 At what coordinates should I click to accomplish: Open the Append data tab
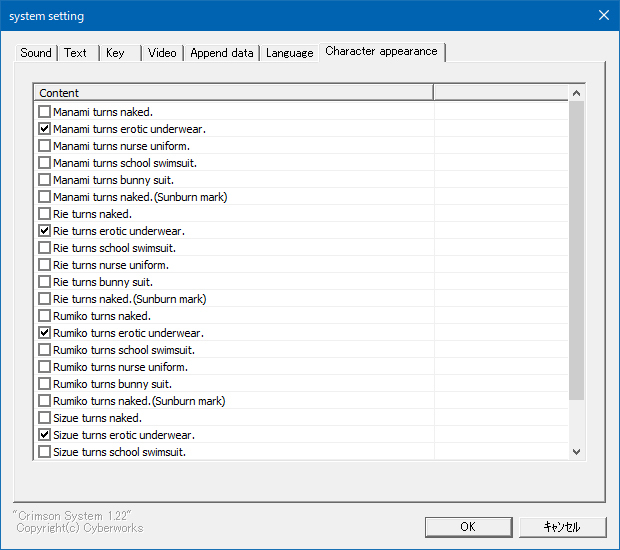click(221, 53)
